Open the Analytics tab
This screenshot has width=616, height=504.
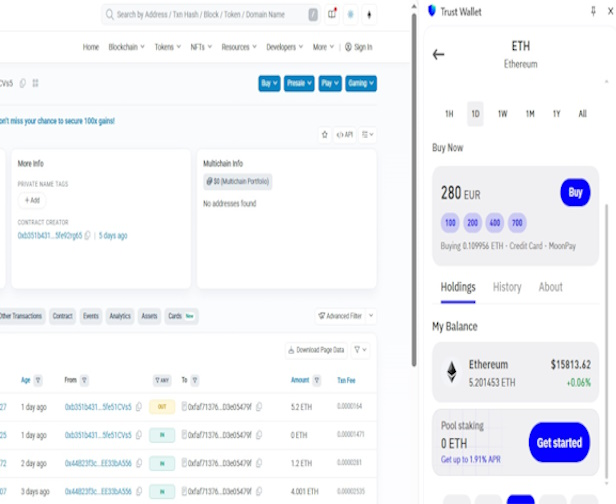pyautogui.click(x=120, y=316)
